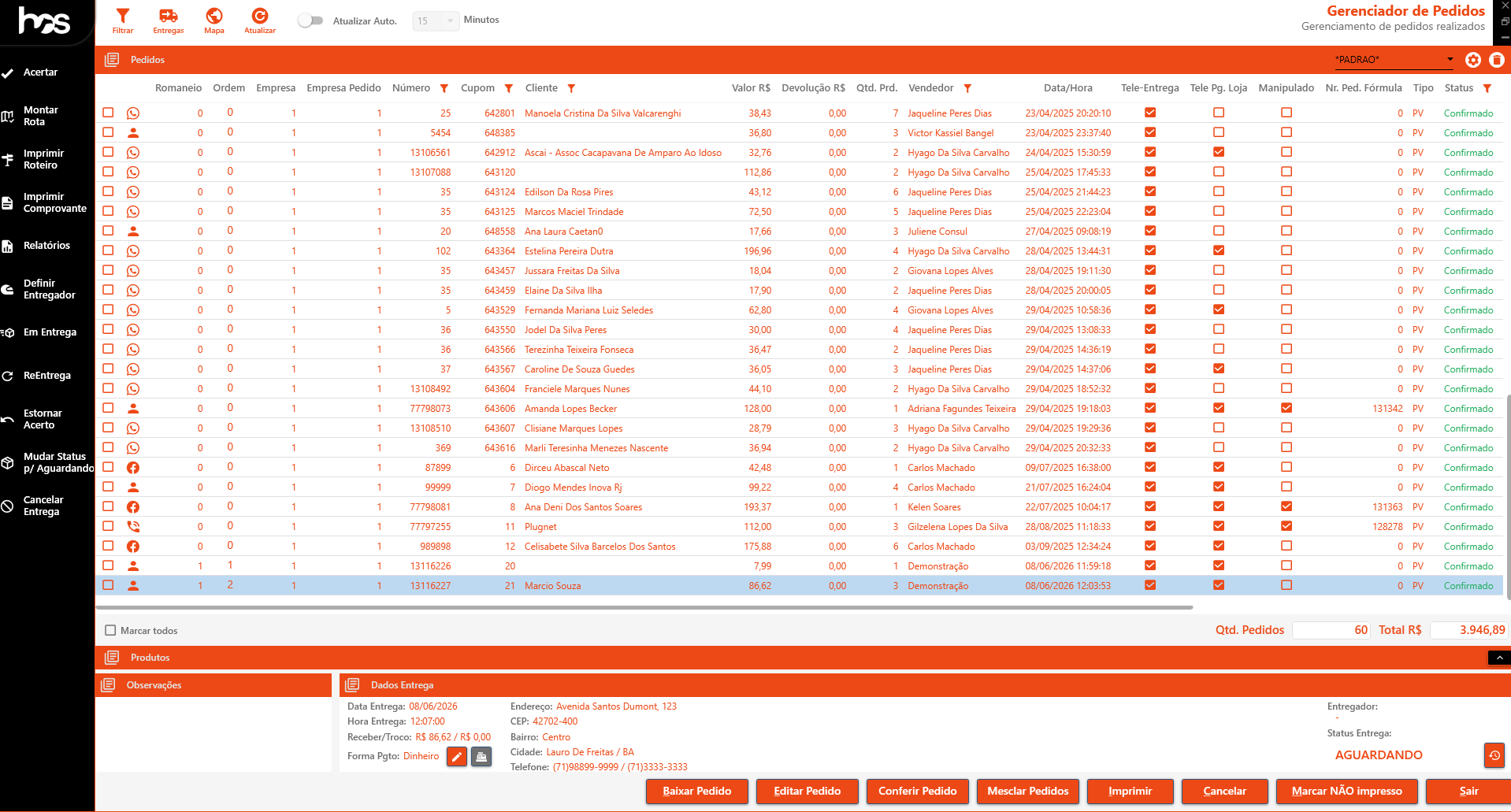The height and width of the screenshot is (812, 1511).
Task: Open grid settings gear icon
Action: [1473, 60]
